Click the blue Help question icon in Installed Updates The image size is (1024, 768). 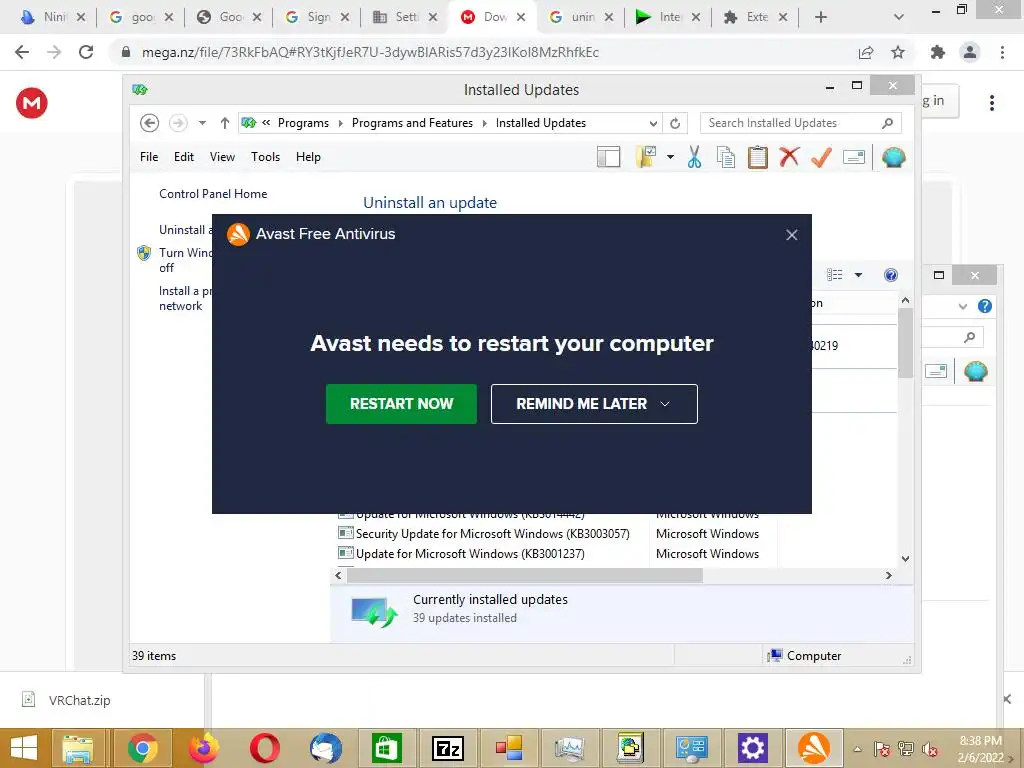pyautogui.click(x=890, y=275)
